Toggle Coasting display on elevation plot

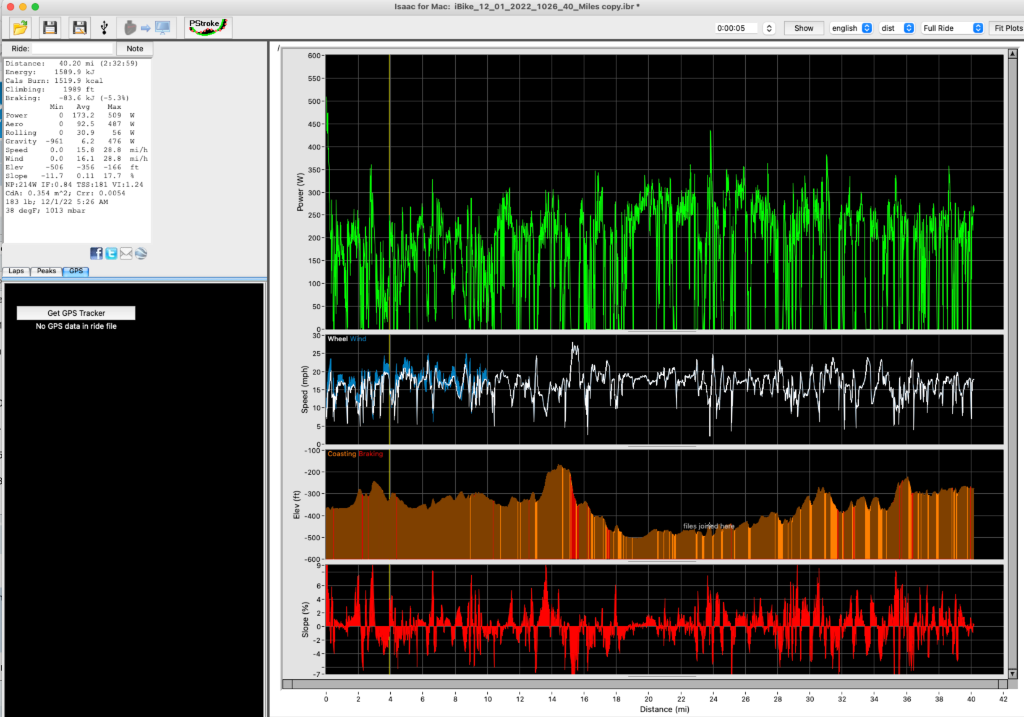[x=341, y=453]
